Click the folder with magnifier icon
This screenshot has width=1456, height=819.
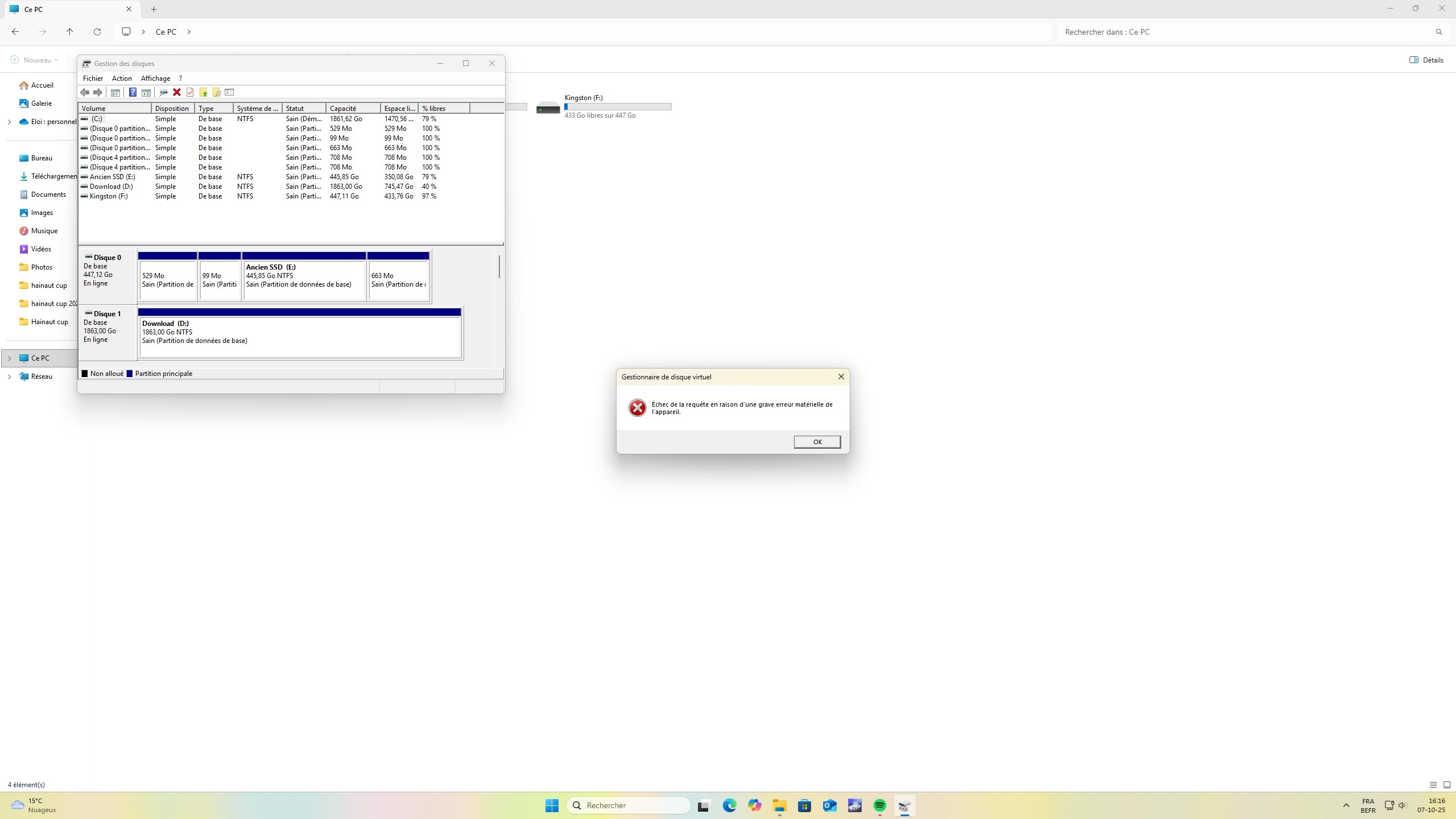pos(216,92)
